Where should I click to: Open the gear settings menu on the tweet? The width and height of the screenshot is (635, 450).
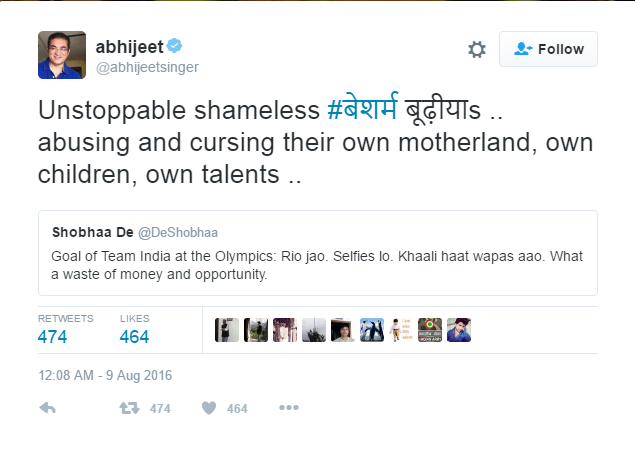[477, 49]
